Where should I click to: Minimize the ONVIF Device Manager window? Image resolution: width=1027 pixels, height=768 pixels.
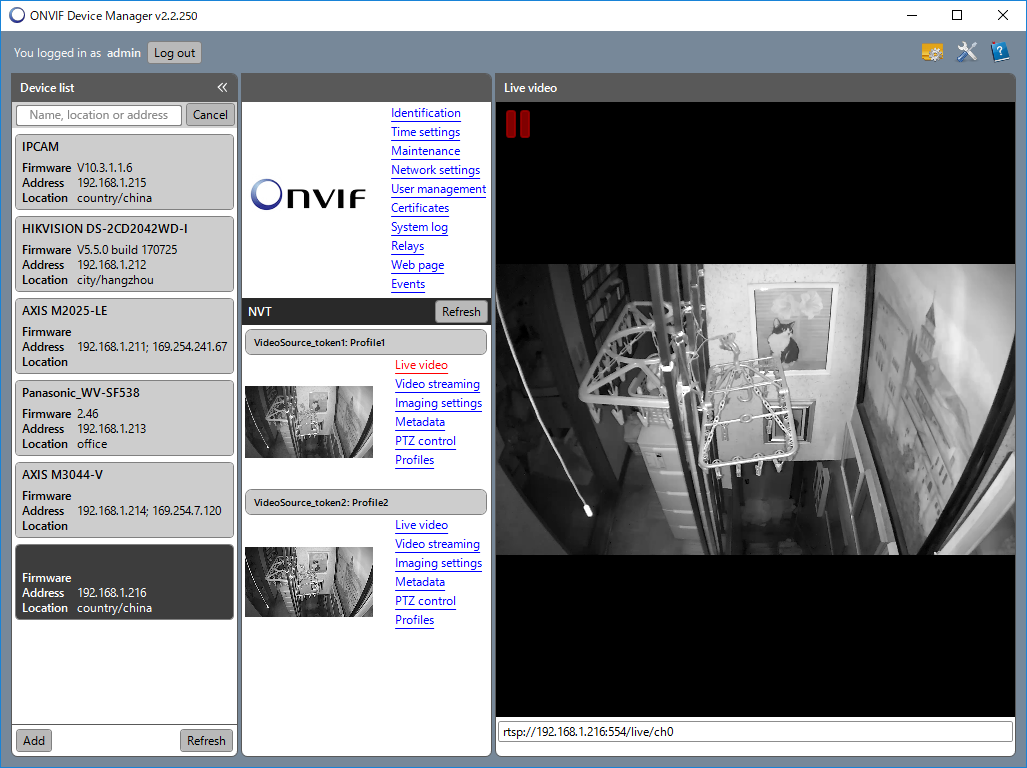click(x=912, y=15)
